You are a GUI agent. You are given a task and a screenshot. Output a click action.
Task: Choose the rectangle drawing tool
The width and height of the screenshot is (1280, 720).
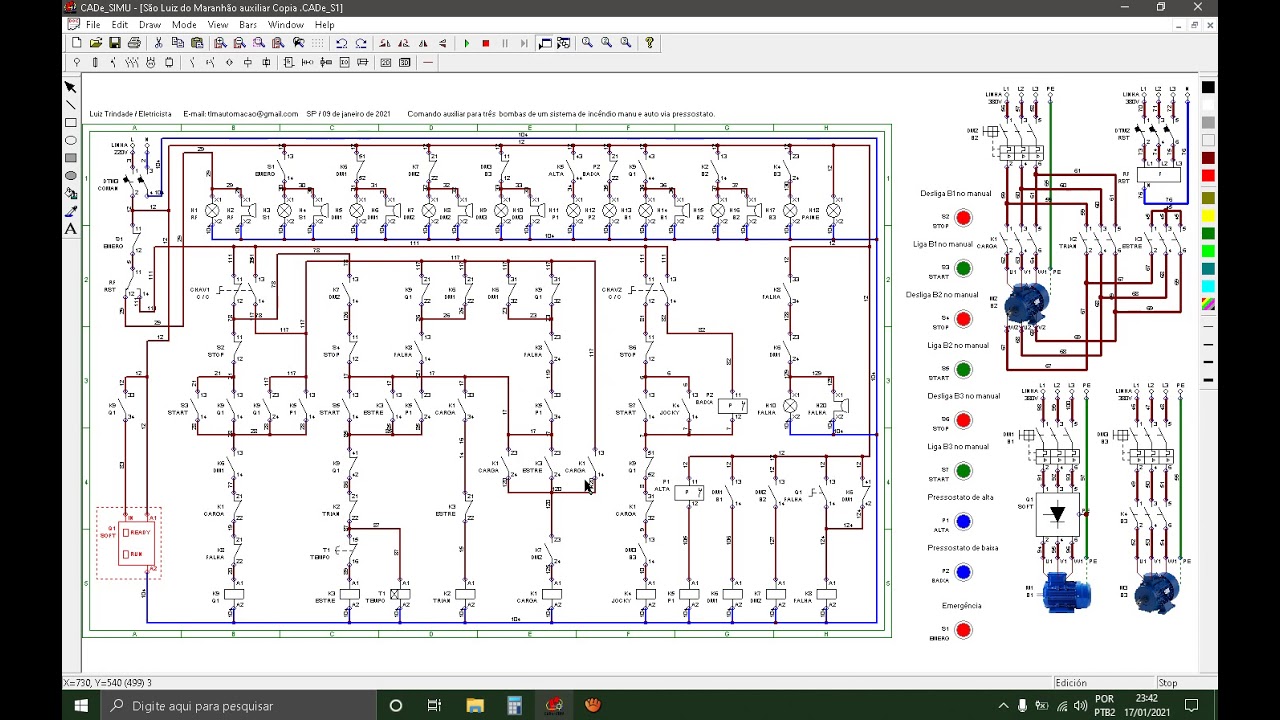[x=71, y=123]
